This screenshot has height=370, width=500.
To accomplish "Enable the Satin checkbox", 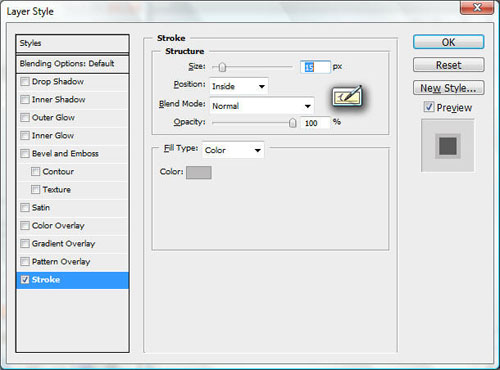I will 25,208.
